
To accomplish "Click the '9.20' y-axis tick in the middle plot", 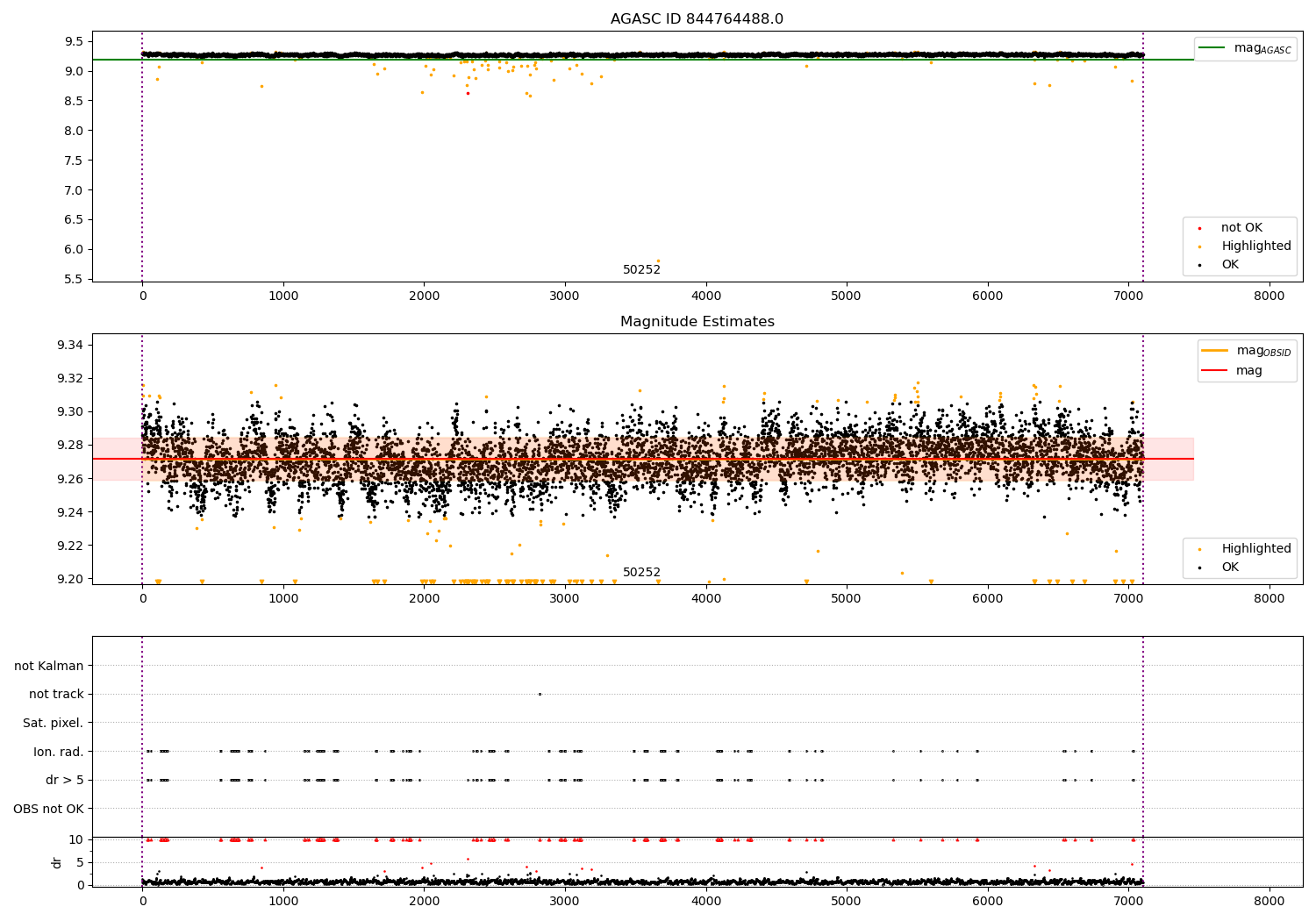I will [69, 579].
